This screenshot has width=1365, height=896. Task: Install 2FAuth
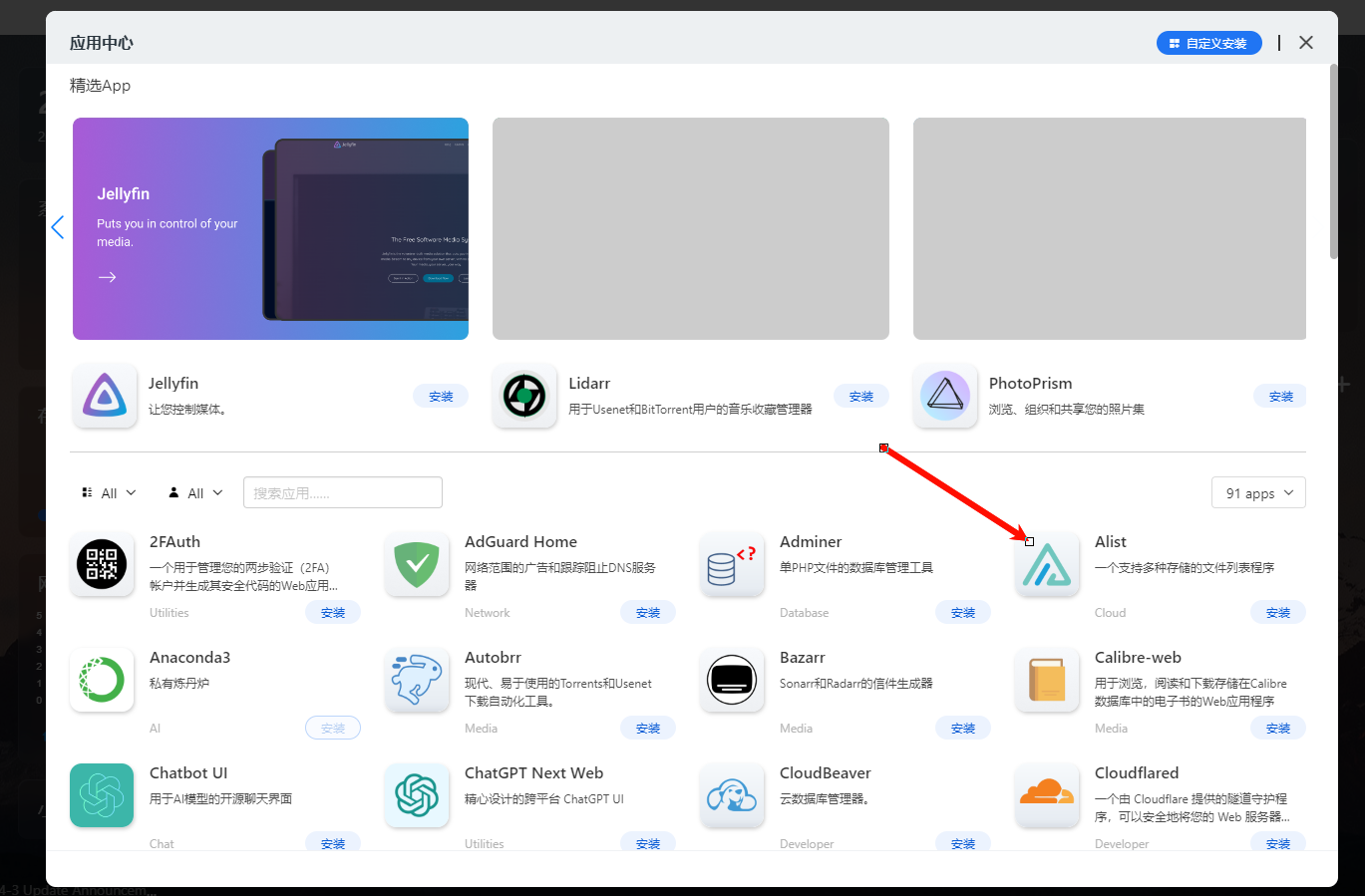coord(333,613)
